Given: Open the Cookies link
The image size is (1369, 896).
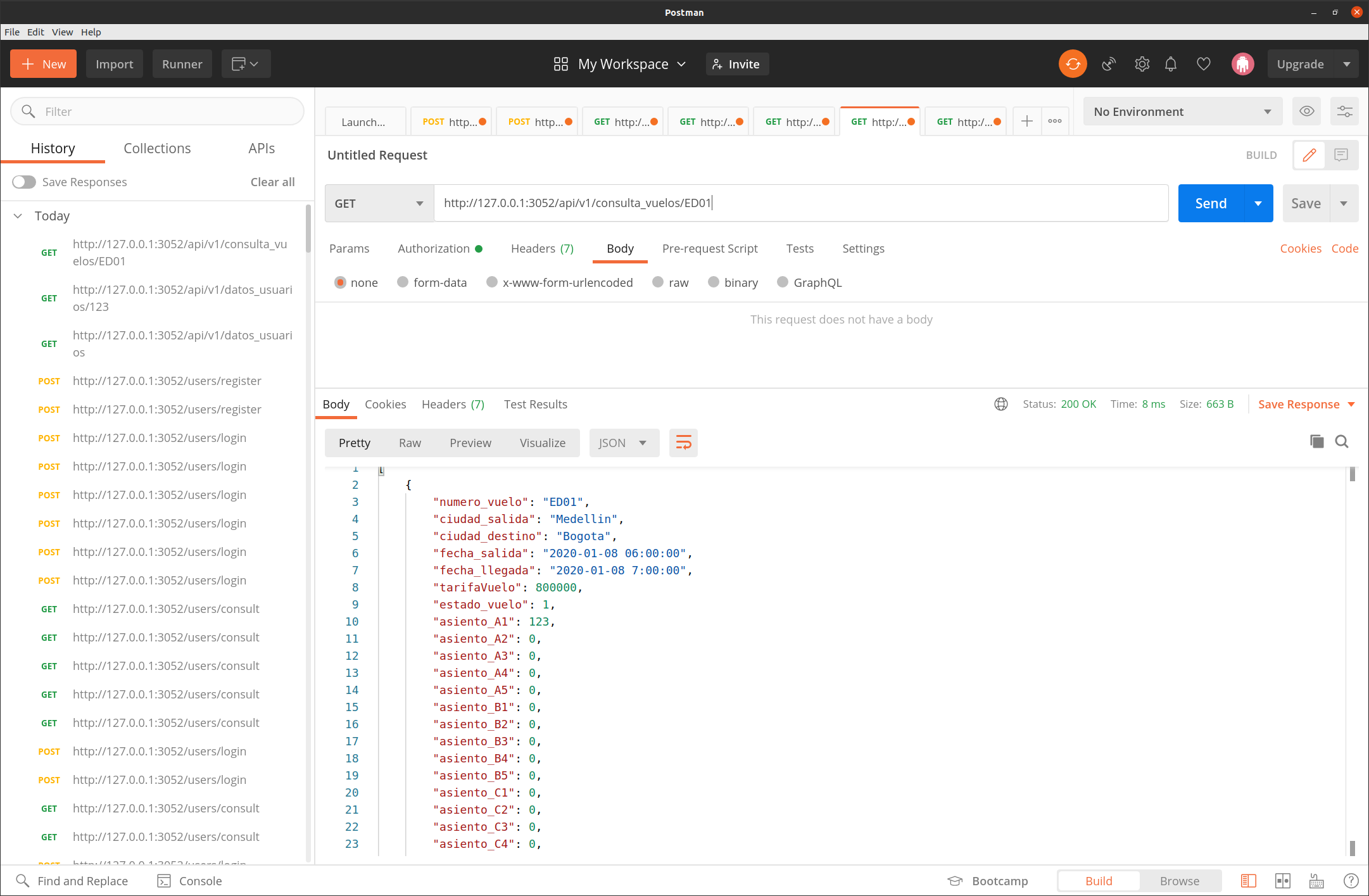Looking at the screenshot, I should tap(1301, 248).
